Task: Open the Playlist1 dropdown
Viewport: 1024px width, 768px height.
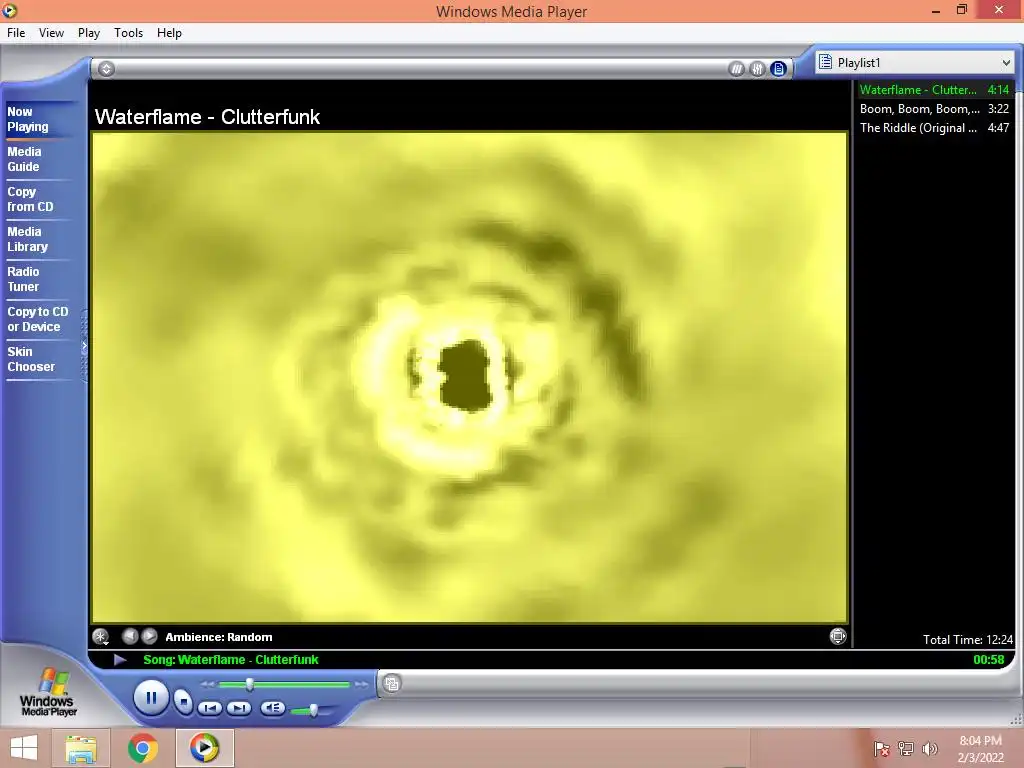Action: 915,63
